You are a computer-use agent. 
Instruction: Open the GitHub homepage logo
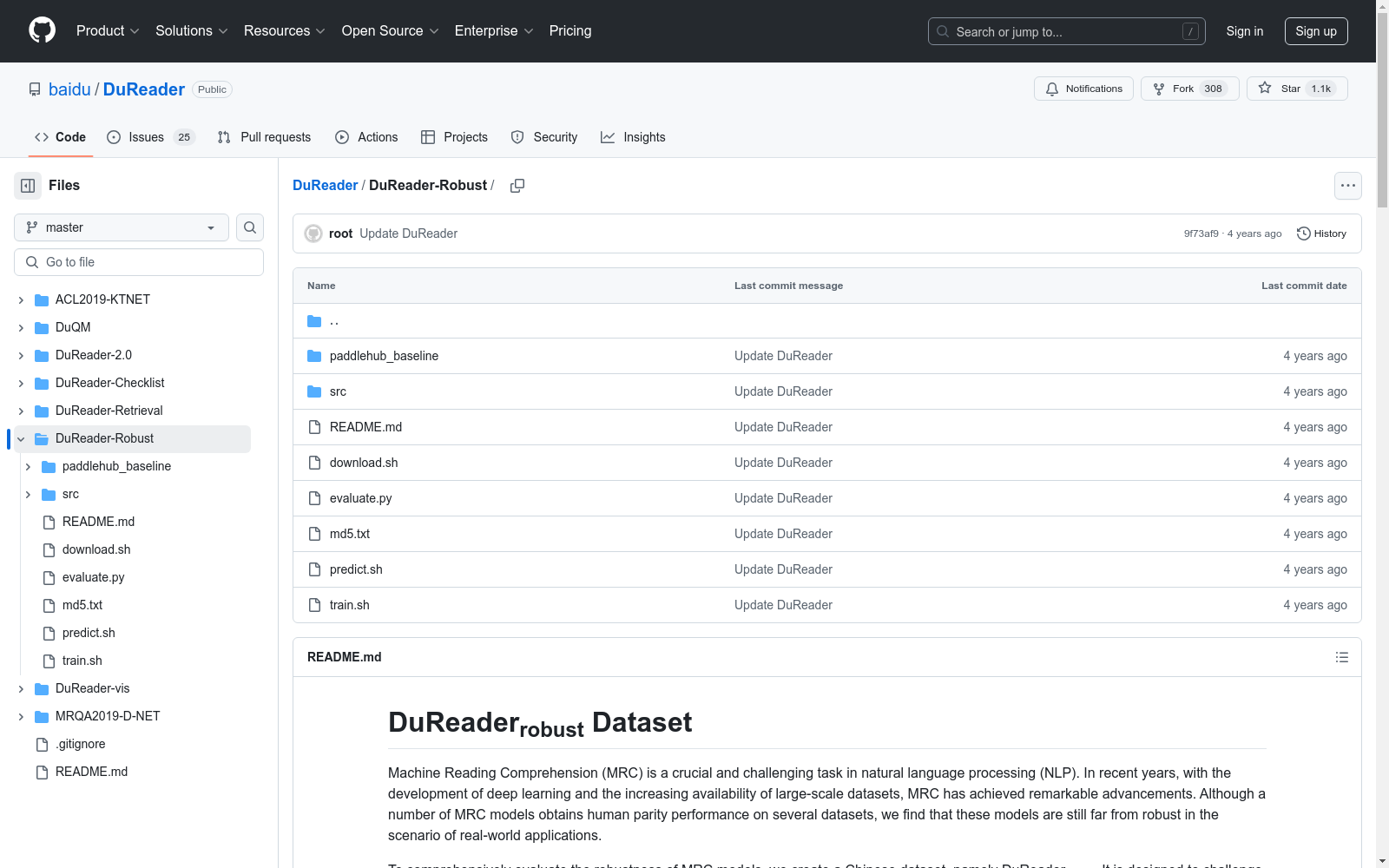42,30
